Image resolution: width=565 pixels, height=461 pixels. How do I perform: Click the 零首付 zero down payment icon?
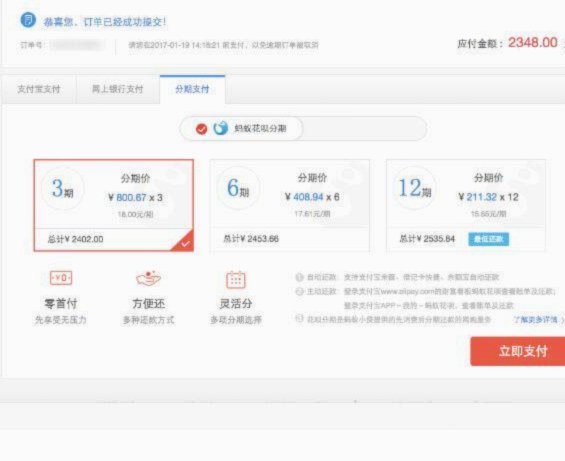coord(61,278)
